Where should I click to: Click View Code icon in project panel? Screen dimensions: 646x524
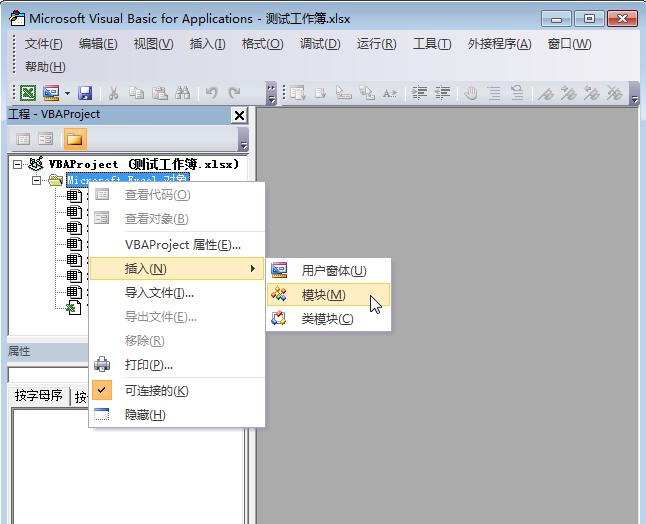[23, 139]
